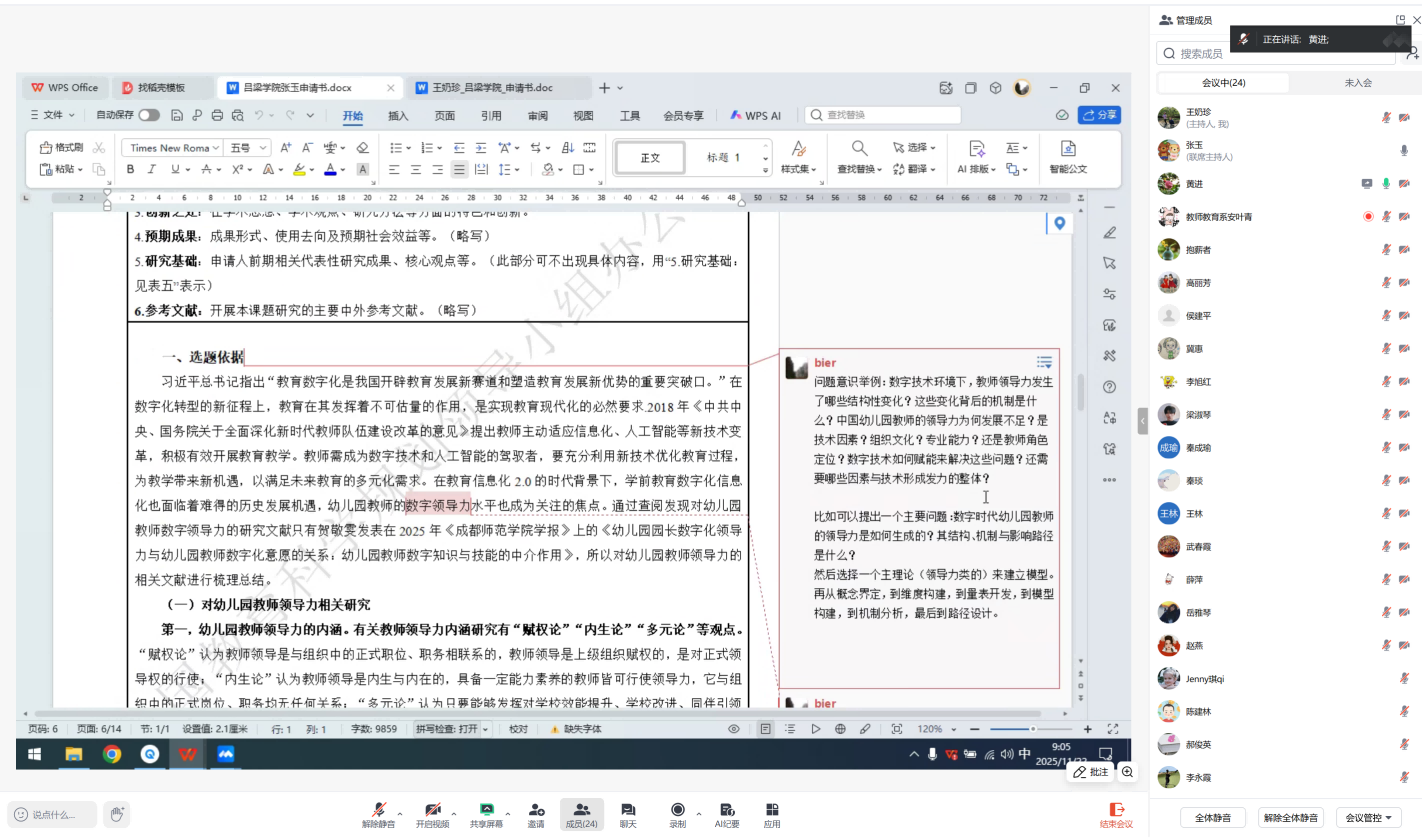Click the 结束会议 end meeting button
This screenshot has width=1422, height=839.
point(1116,815)
